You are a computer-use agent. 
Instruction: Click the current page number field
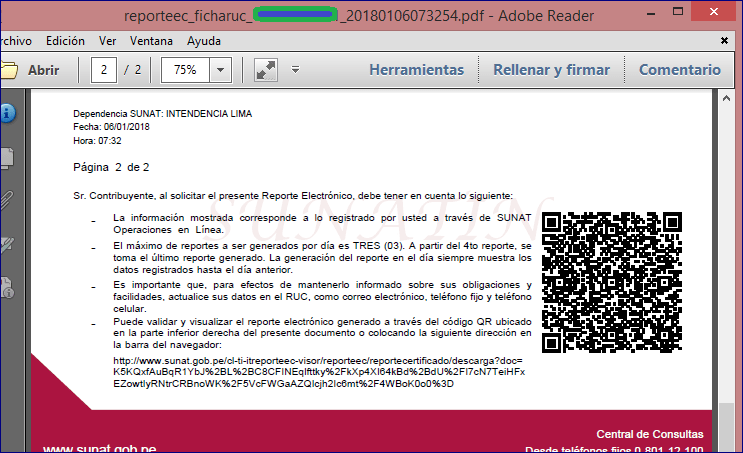coord(103,70)
